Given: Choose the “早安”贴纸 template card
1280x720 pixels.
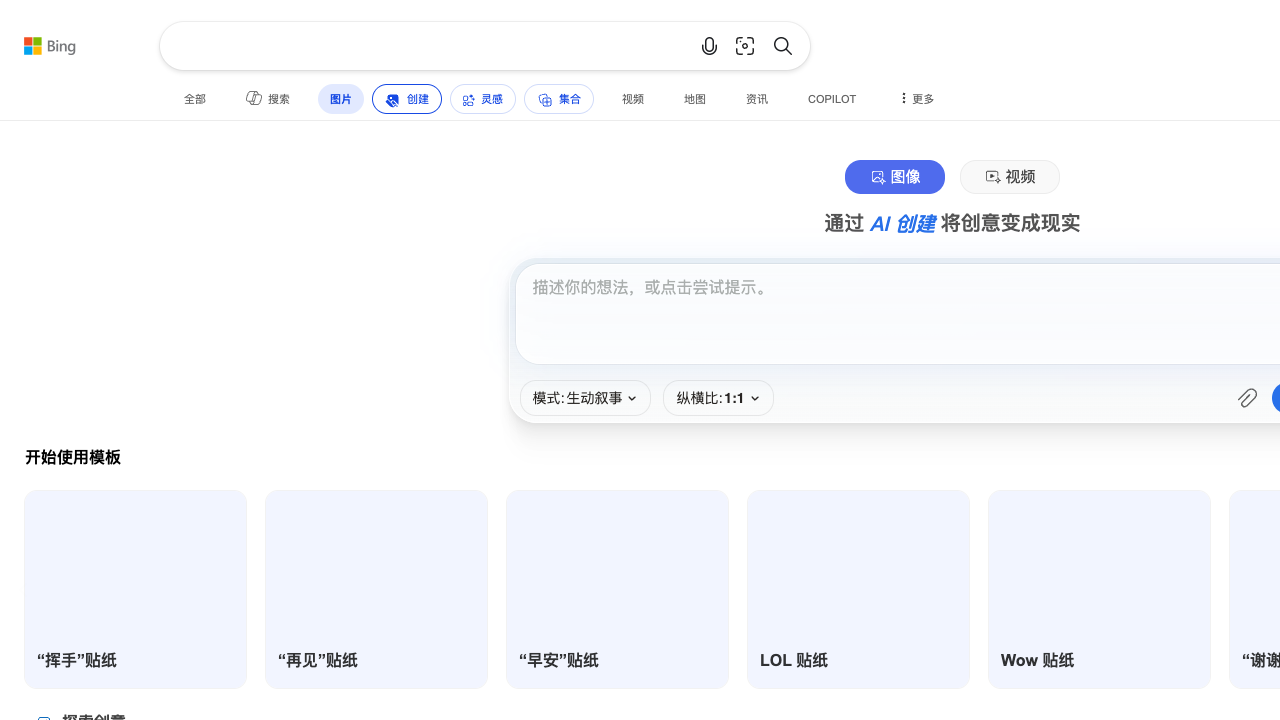Looking at the screenshot, I should [x=617, y=589].
